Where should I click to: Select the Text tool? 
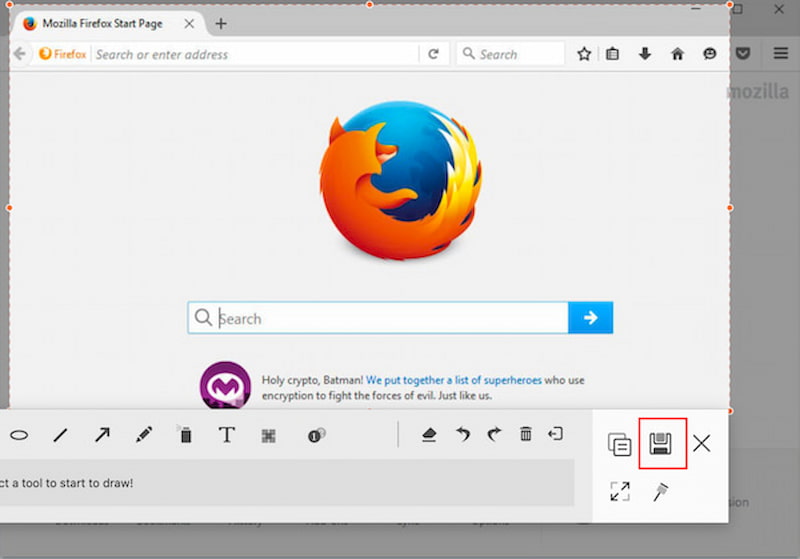[227, 435]
